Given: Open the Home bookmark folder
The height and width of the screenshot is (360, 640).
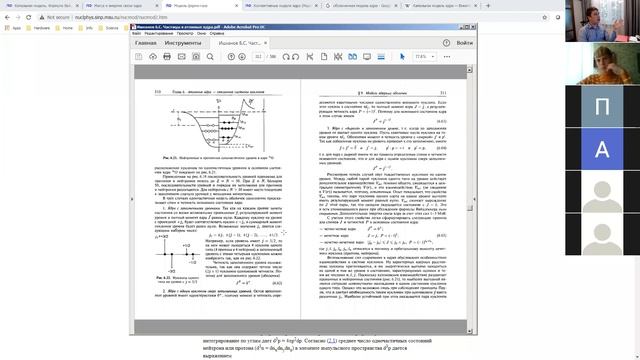Looking at the screenshot, I should pyautogui.click(x=64, y=28).
